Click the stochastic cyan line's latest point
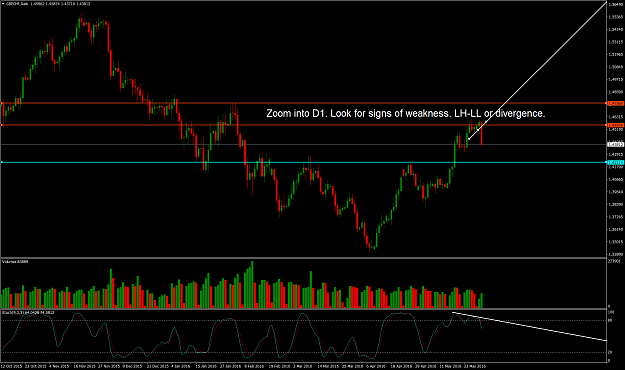 pyautogui.click(x=482, y=328)
